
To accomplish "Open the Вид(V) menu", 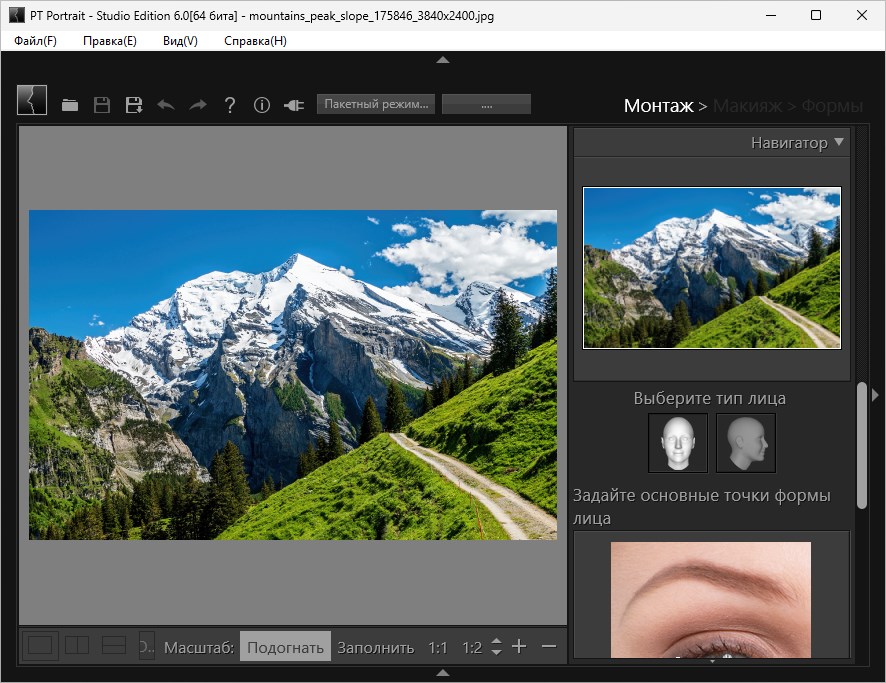I will tap(180, 41).
